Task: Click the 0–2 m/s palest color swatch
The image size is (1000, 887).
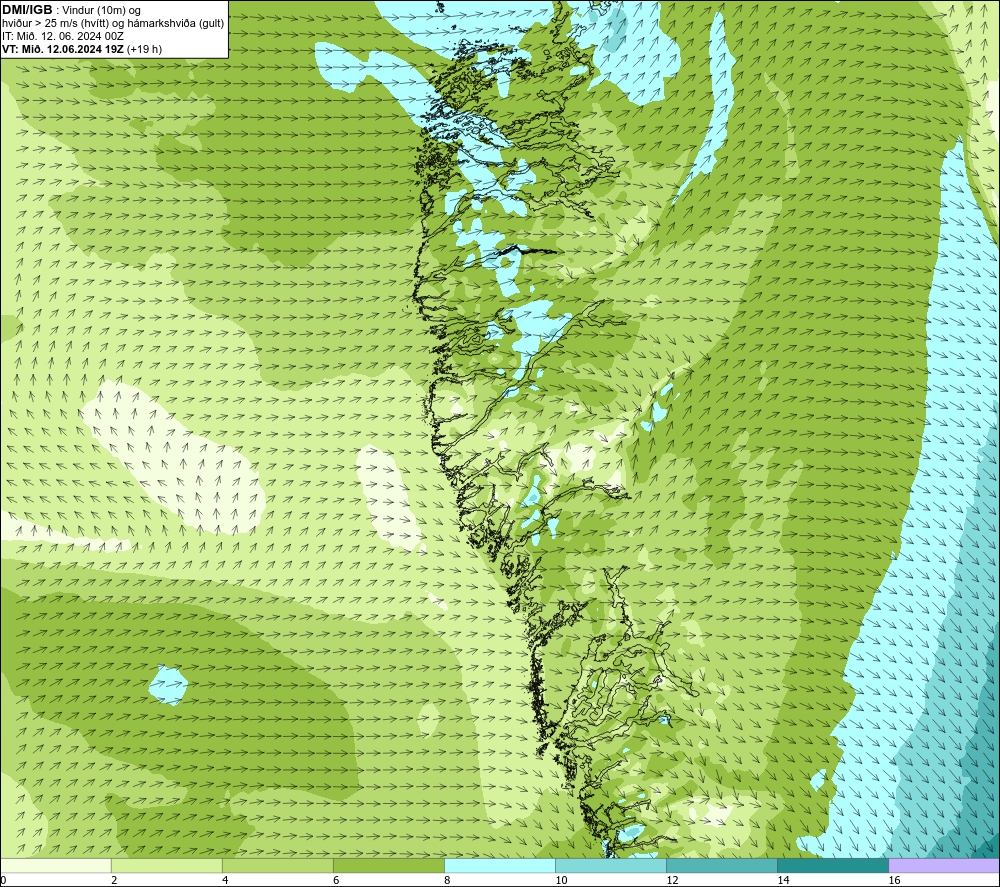Action: tap(56, 866)
